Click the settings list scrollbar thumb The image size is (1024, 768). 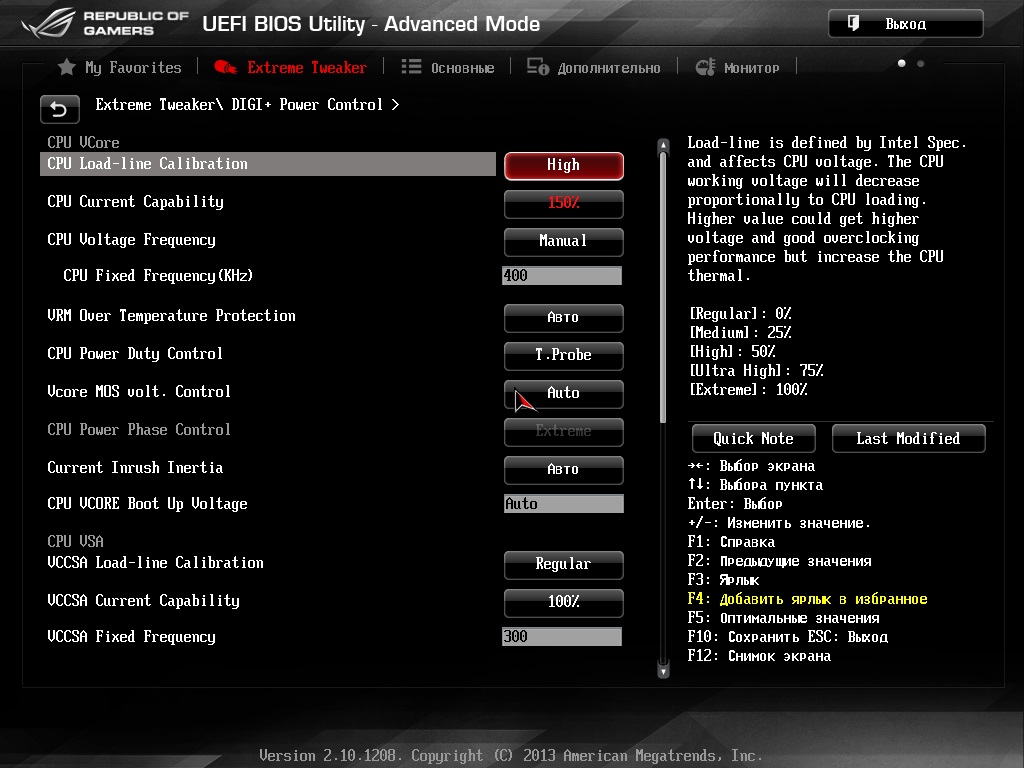[x=663, y=287]
